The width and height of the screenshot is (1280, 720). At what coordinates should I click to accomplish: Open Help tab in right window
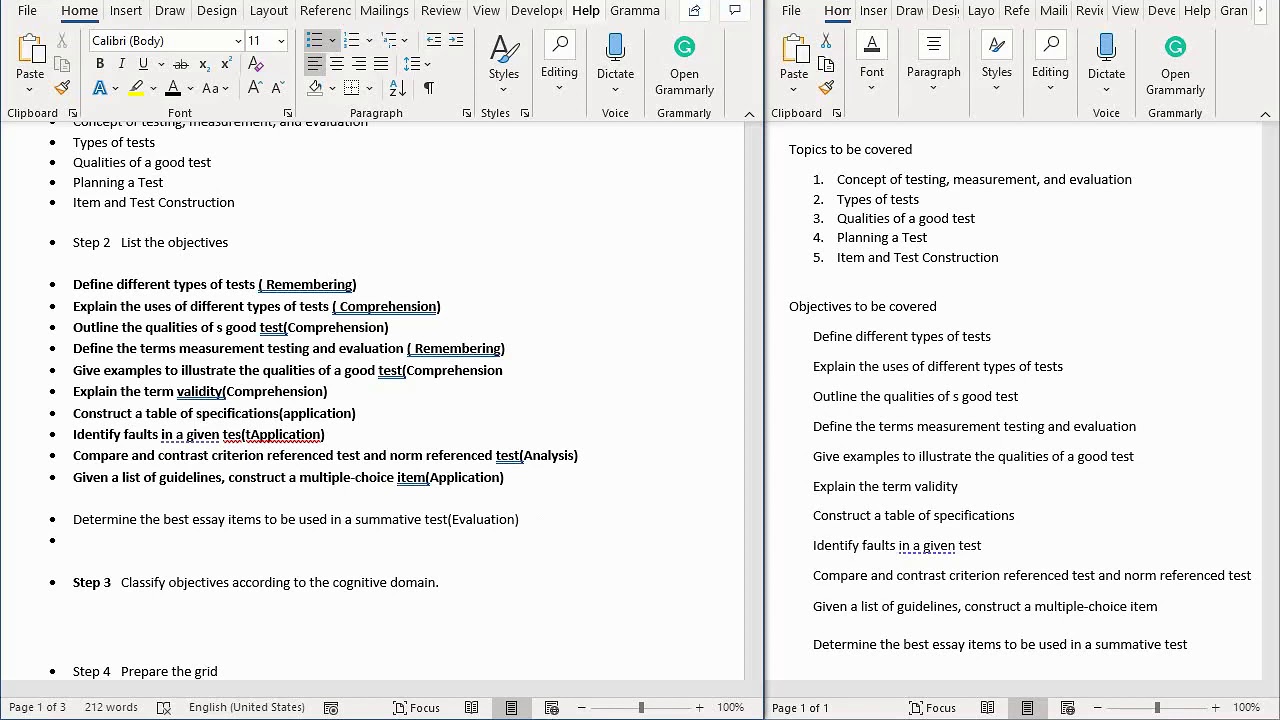(x=1197, y=11)
